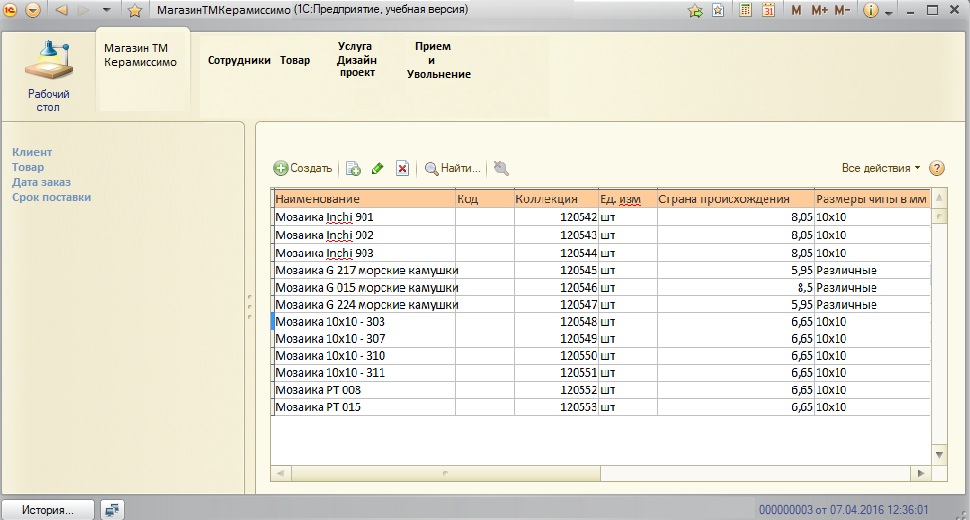Image resolution: width=970 pixels, height=520 pixels.
Task: Click Страна происхождения column header
Action: [x=736, y=198]
